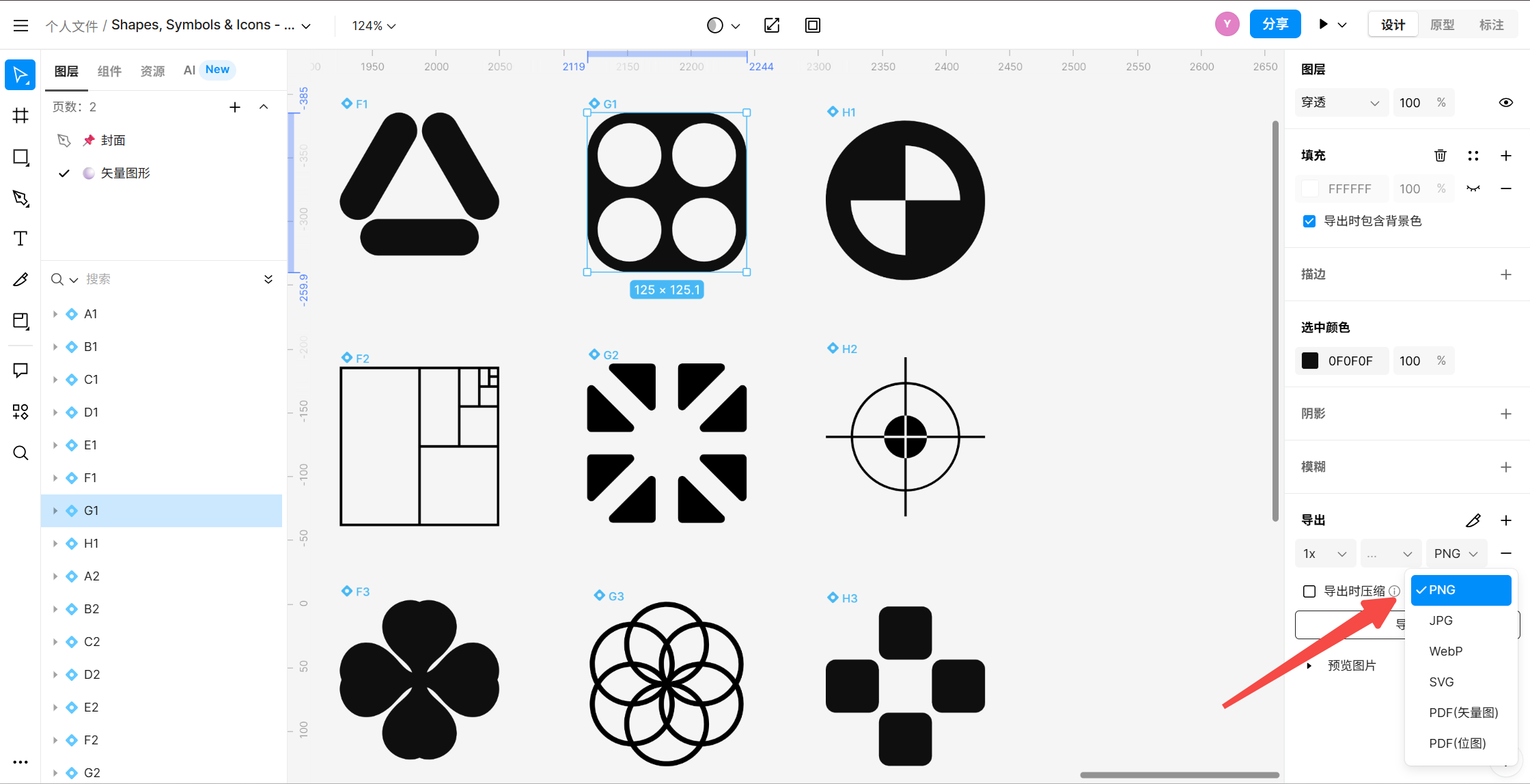
Task: Click the blue 分享 share button
Action: pos(1275,25)
